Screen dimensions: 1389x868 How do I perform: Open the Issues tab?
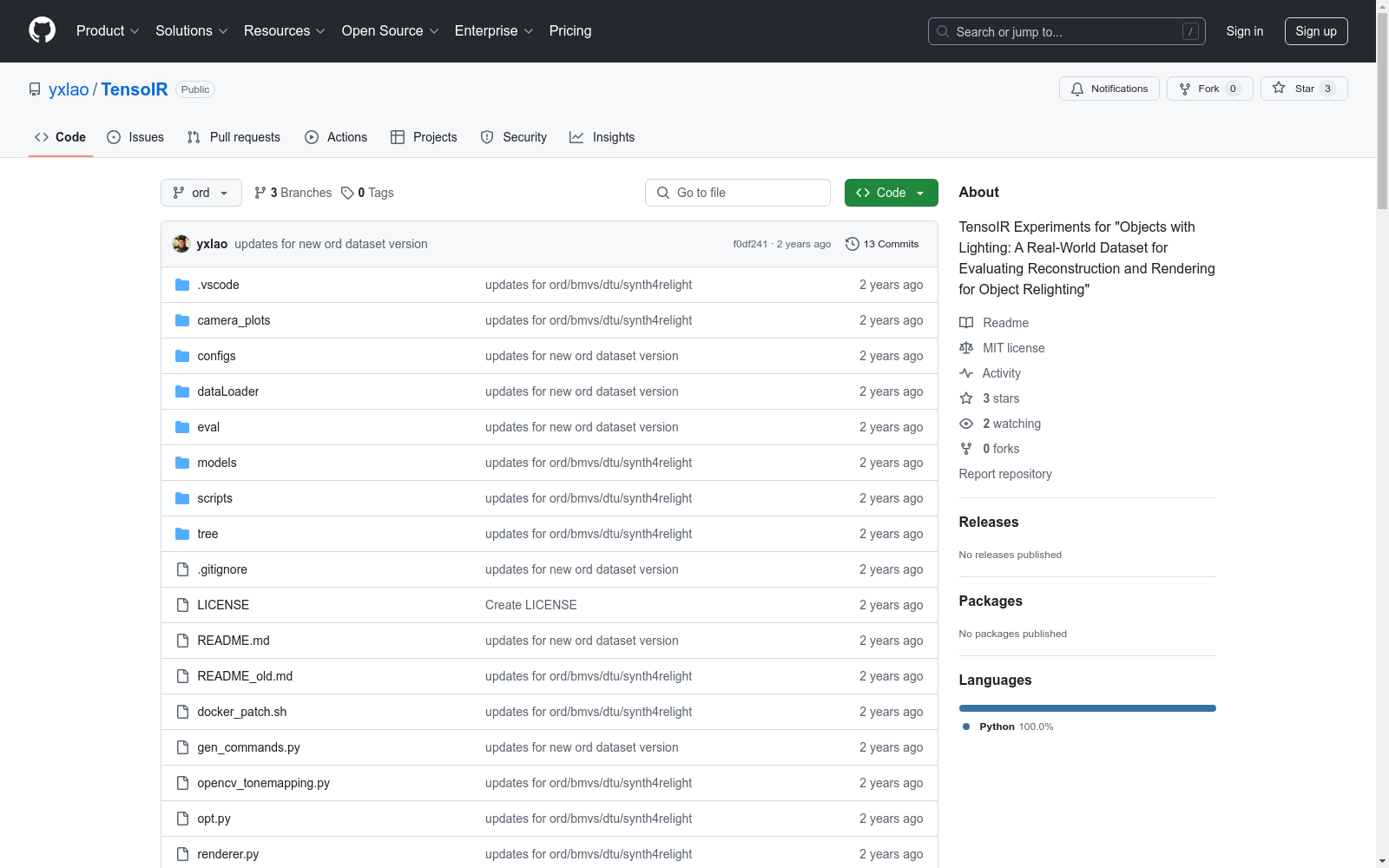tap(135, 137)
